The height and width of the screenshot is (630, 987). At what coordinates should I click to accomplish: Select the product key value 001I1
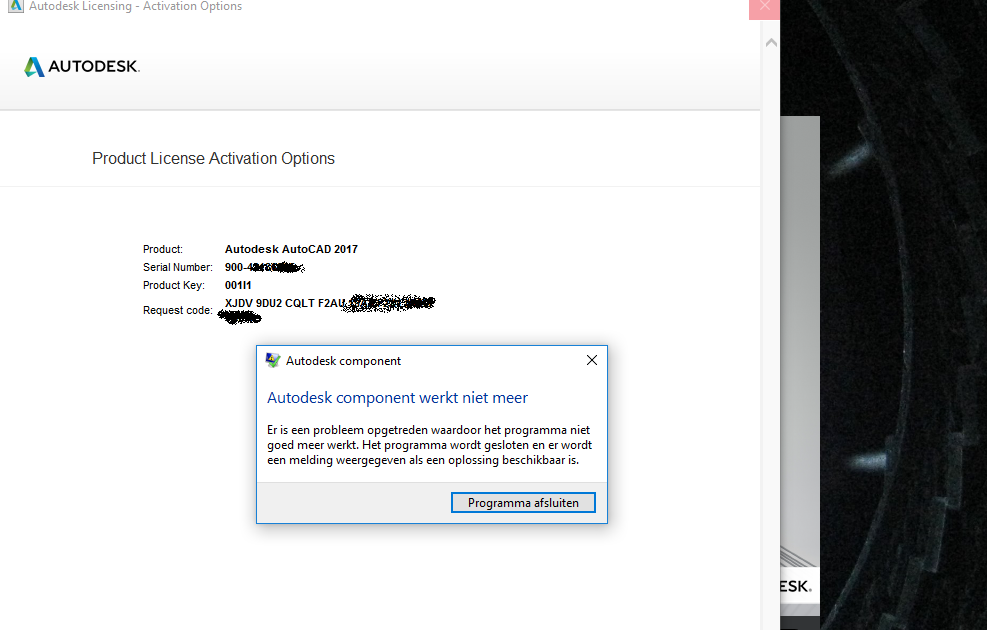coord(238,285)
